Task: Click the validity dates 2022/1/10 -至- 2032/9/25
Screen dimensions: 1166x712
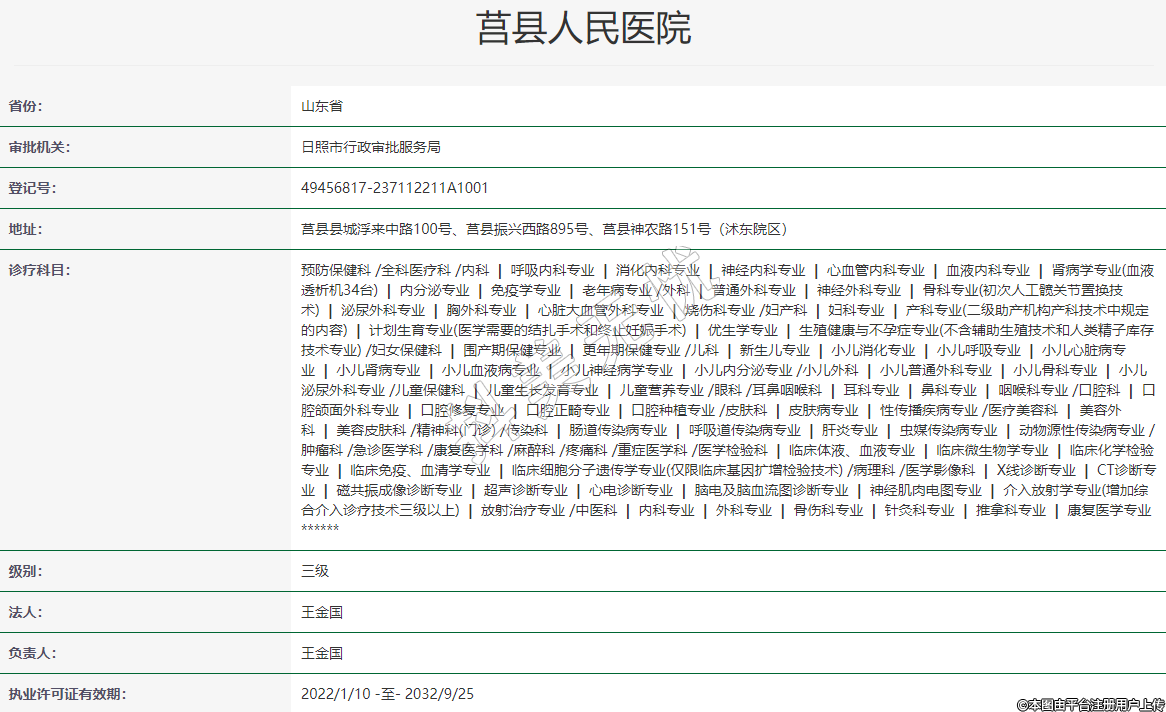Action: pos(387,694)
